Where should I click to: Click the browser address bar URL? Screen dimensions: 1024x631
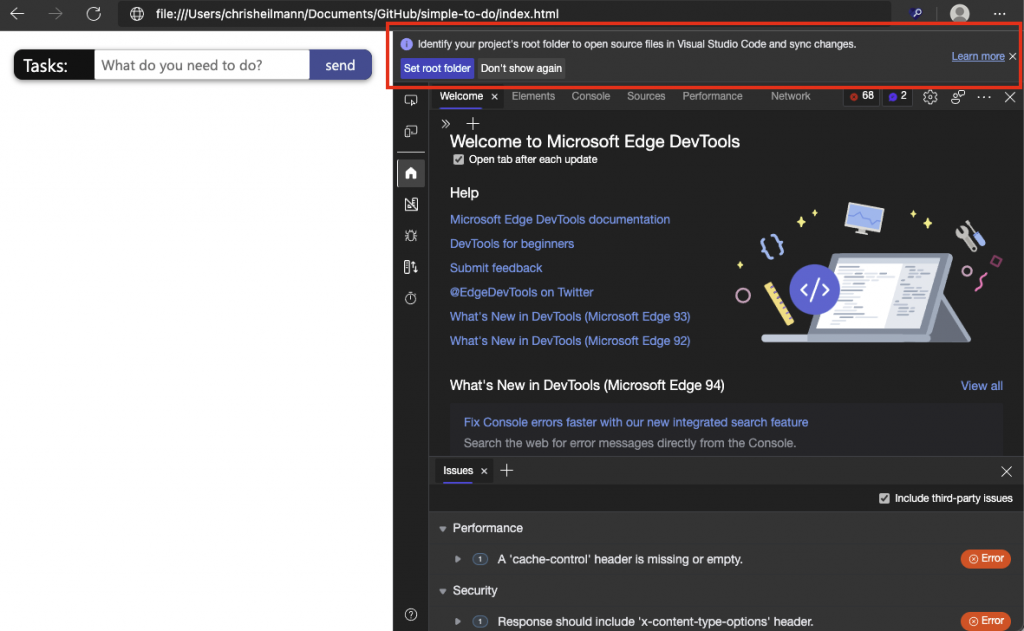pos(357,14)
